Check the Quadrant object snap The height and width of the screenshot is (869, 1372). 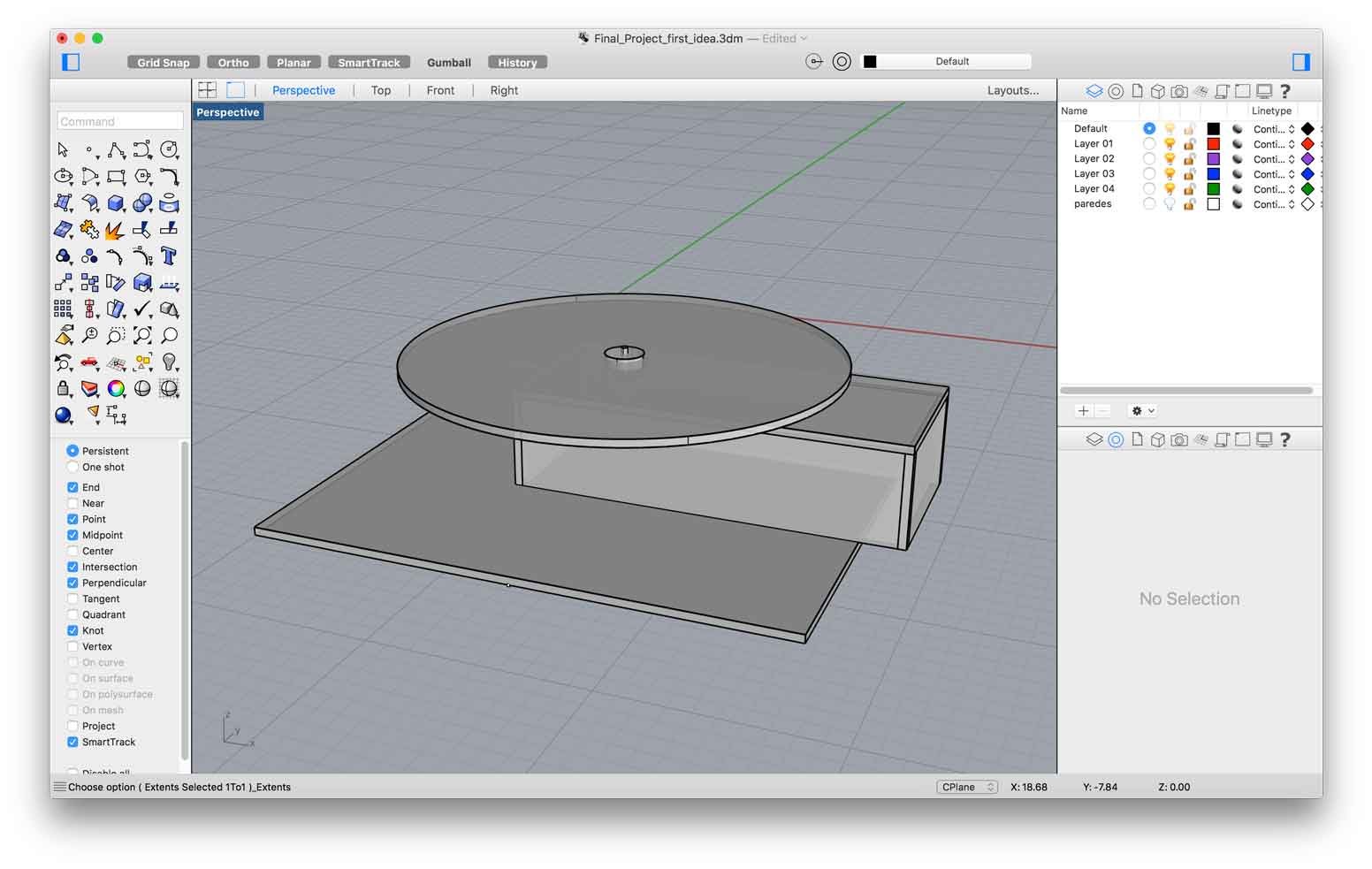[x=72, y=614]
